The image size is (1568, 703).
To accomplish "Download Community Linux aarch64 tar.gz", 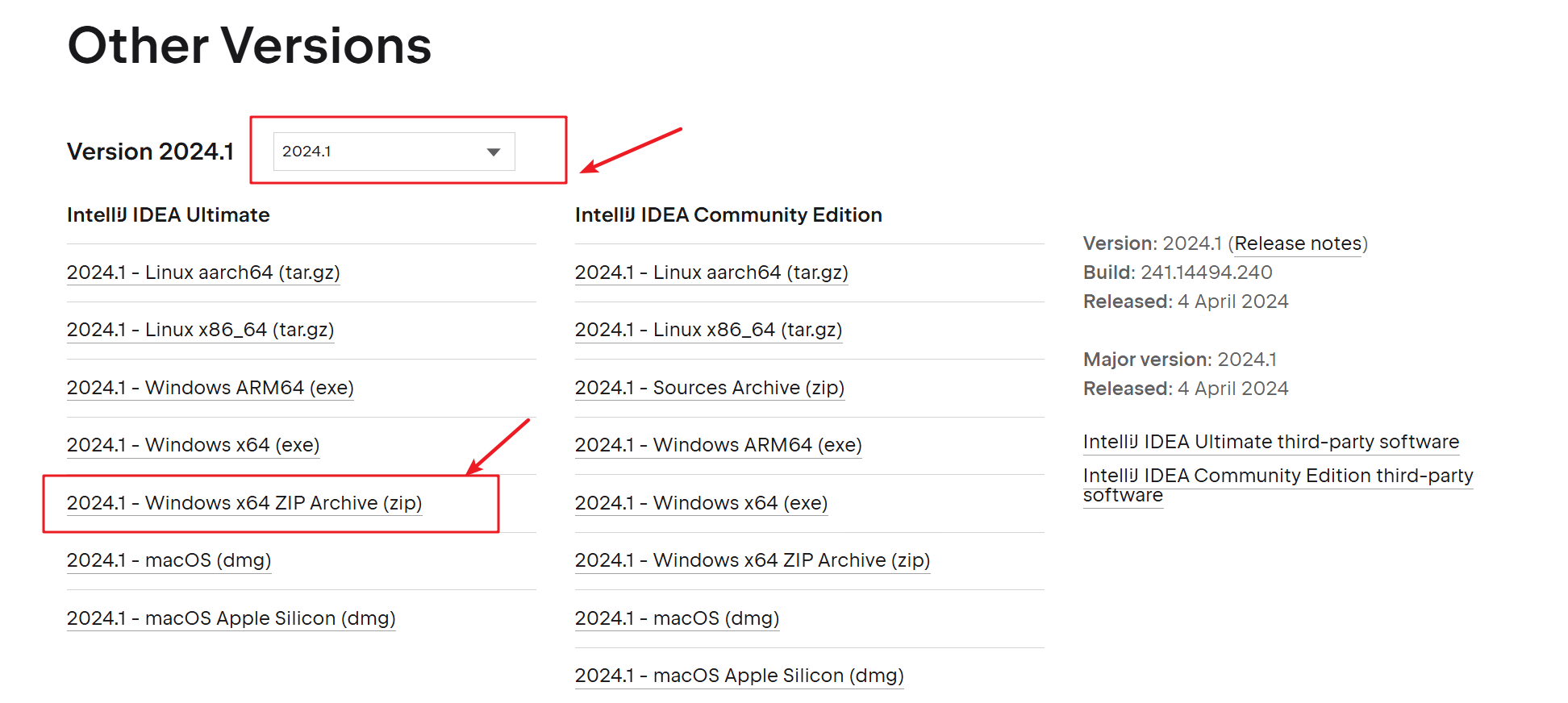I will pos(711,272).
